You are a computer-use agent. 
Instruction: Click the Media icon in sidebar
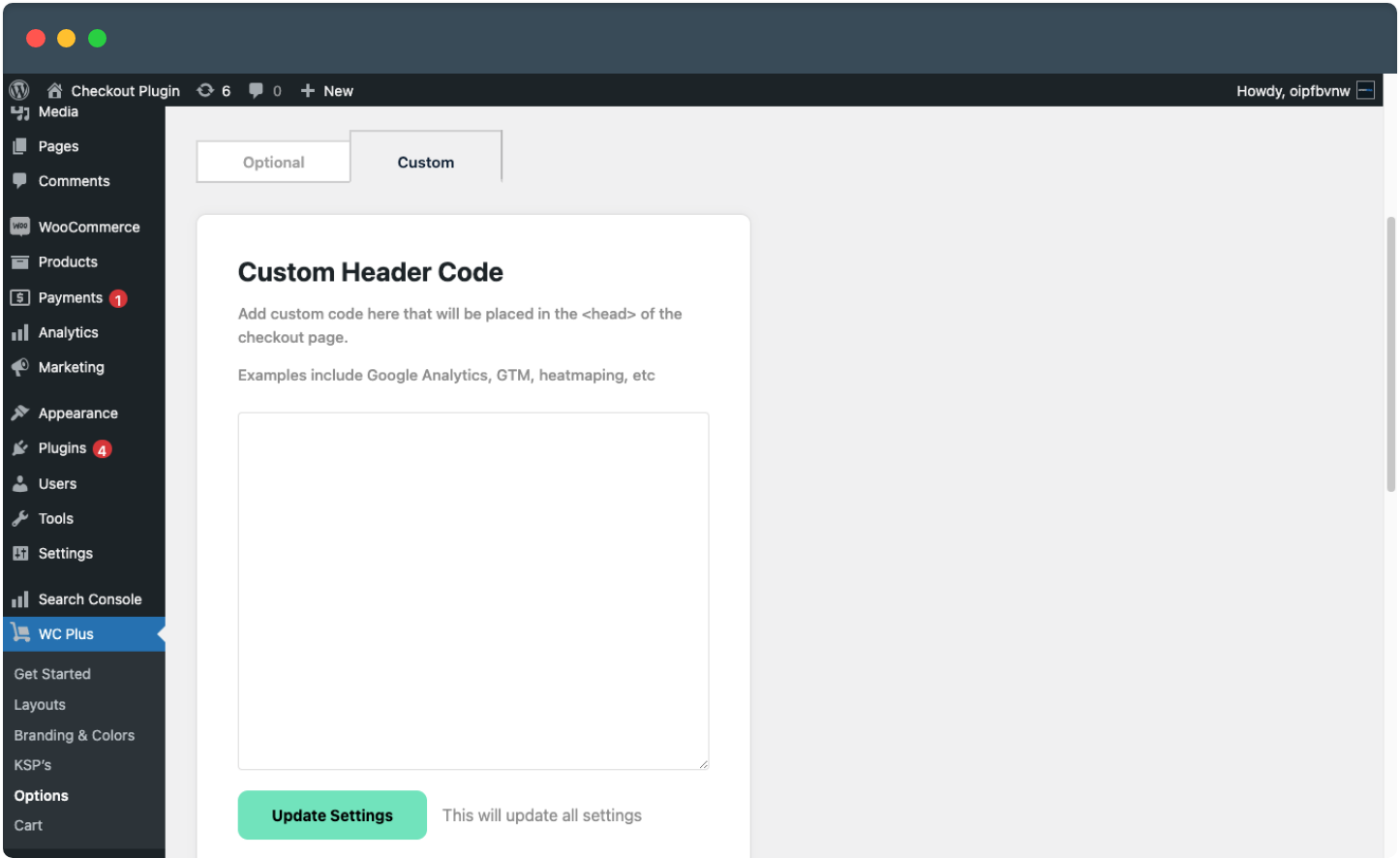(19, 112)
